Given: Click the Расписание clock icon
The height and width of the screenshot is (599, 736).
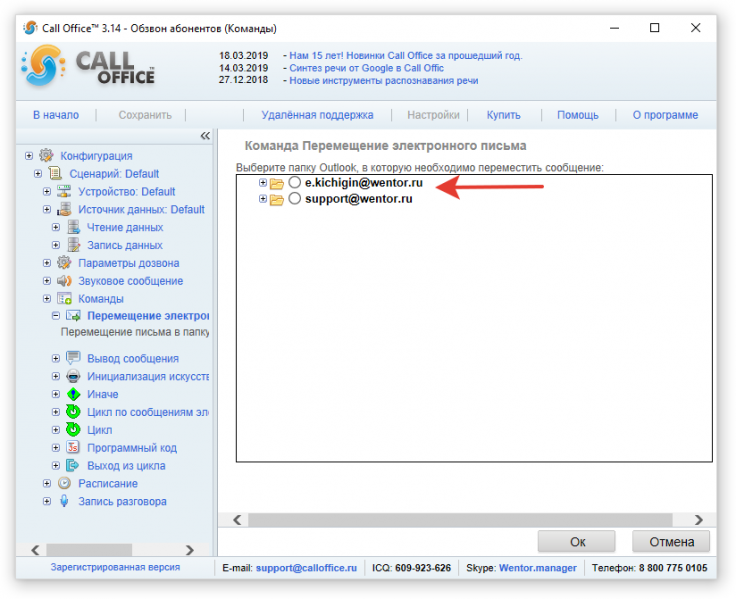Looking at the screenshot, I should [x=64, y=483].
